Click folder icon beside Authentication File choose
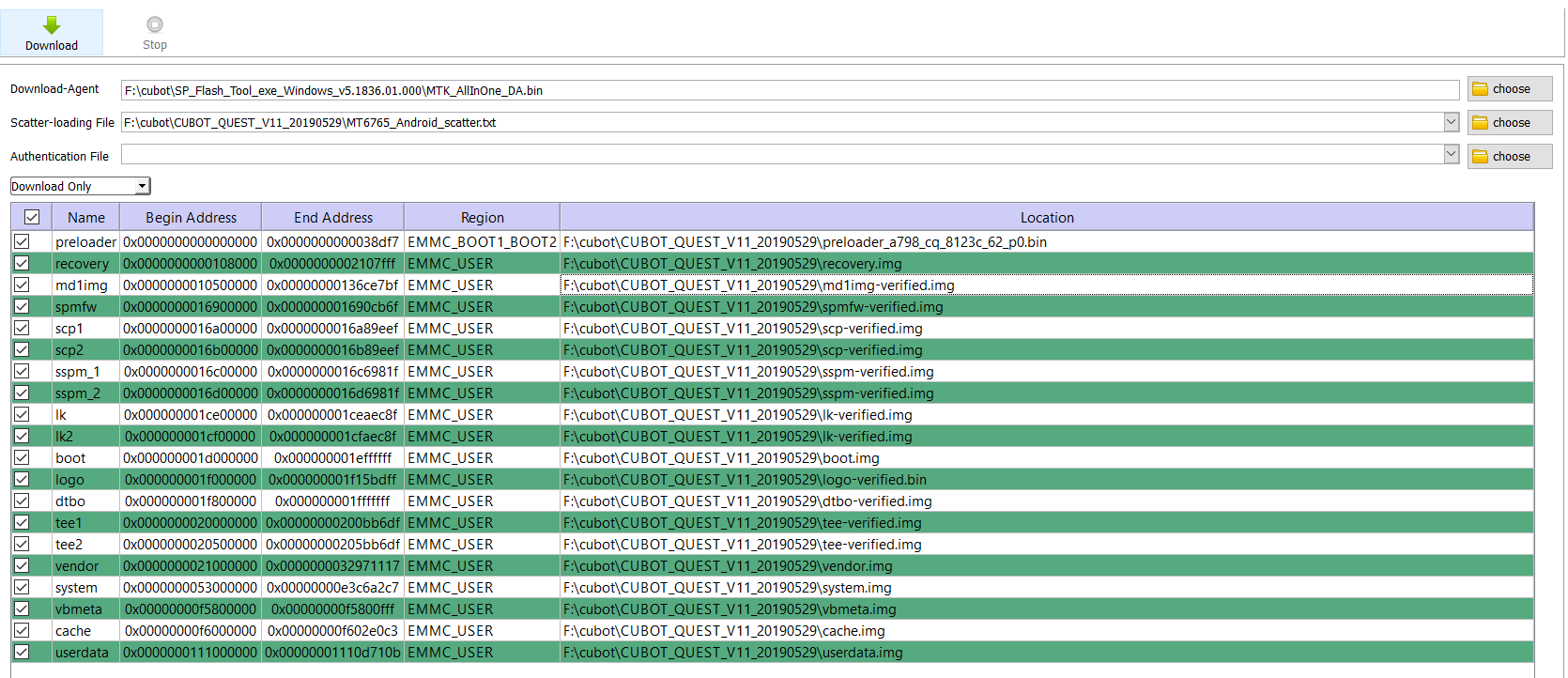This screenshot has height=678, width=1568. 1481,157
